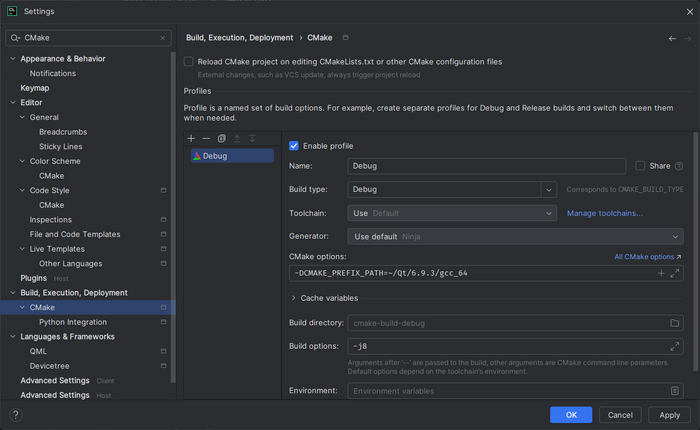The image size is (700, 430).
Task: Select the Debug profile in list
Action: click(232, 156)
